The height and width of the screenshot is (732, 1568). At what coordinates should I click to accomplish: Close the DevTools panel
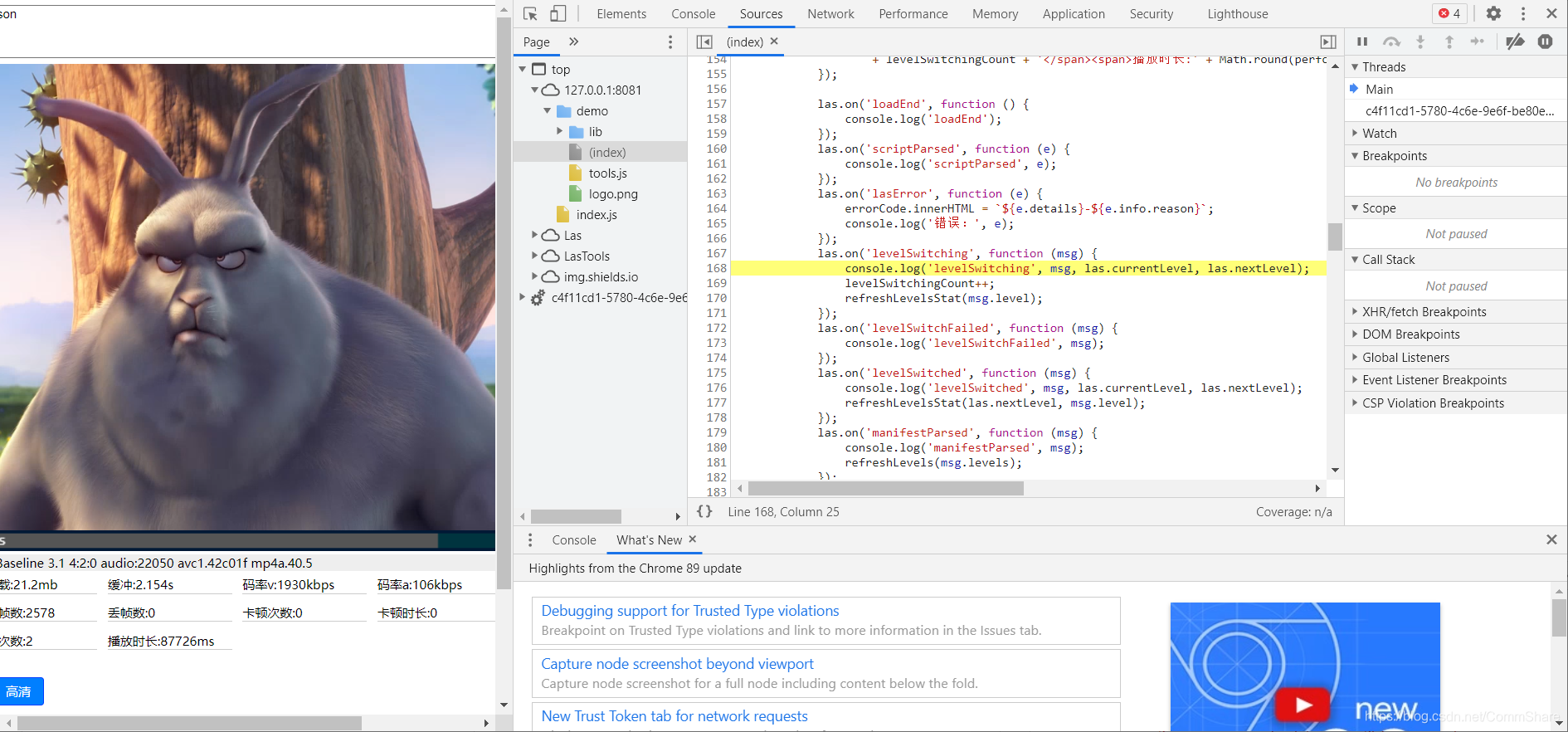tap(1551, 13)
